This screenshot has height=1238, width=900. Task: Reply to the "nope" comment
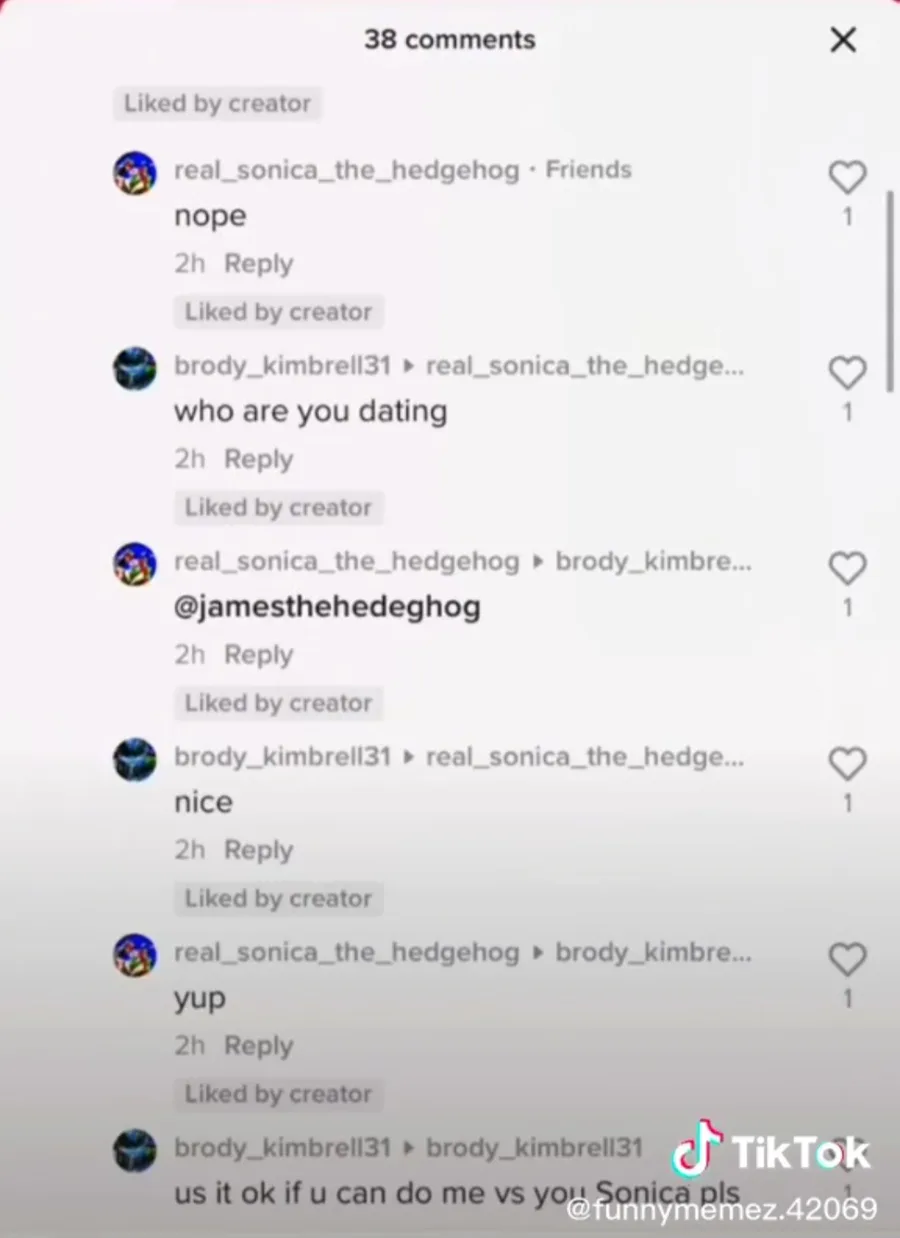pyautogui.click(x=258, y=264)
